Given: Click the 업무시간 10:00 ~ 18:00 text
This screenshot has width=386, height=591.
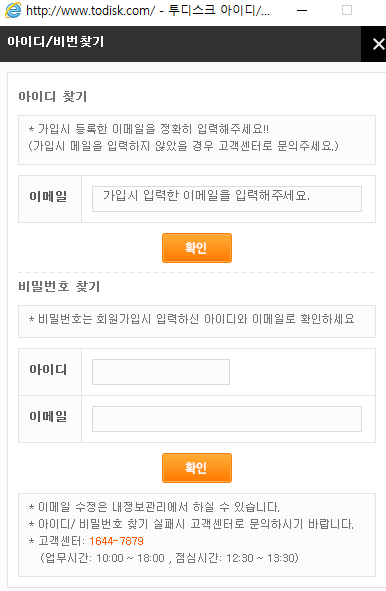Looking at the screenshot, I should (103, 558).
